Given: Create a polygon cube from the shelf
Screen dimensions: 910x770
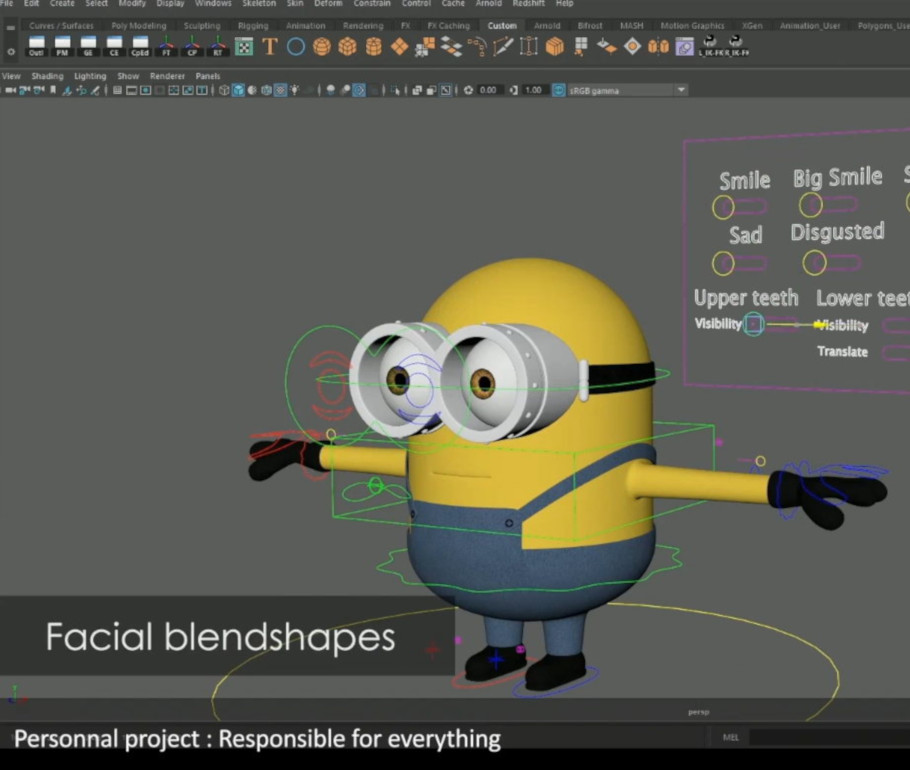Looking at the screenshot, I should coord(348,46).
